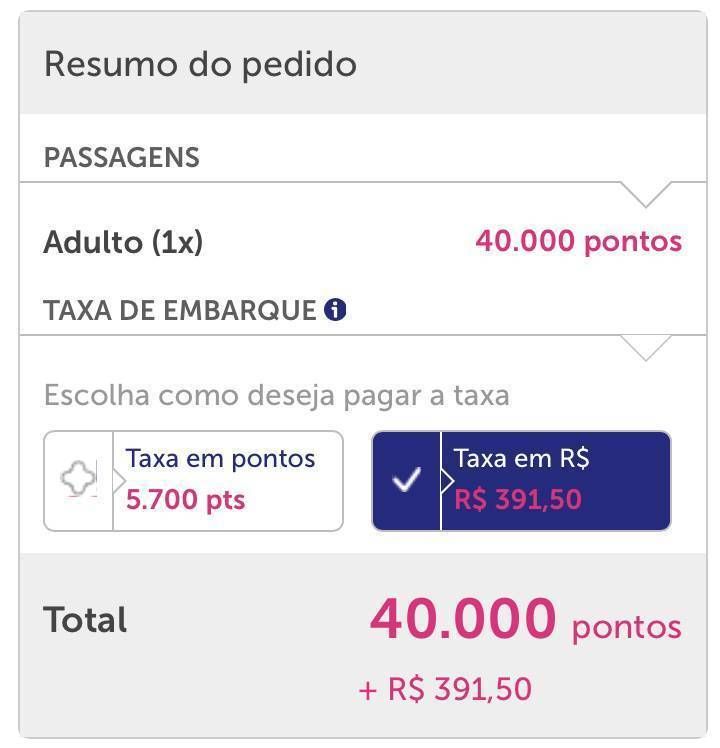Viewport: 720px width, 748px height.
Task: Select the Taxa em pontos payment option
Action: click(193, 481)
